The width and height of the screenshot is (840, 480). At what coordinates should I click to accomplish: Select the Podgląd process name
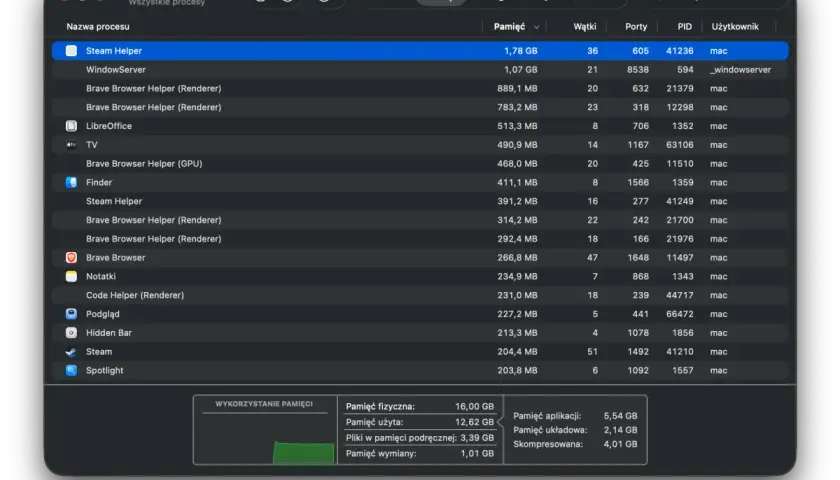click(103, 314)
